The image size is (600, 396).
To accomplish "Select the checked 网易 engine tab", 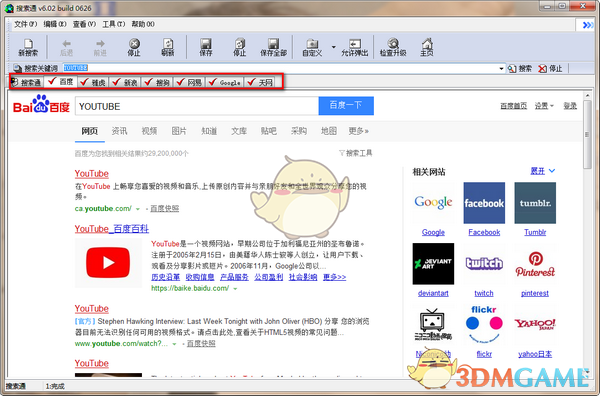I will click(x=189, y=82).
